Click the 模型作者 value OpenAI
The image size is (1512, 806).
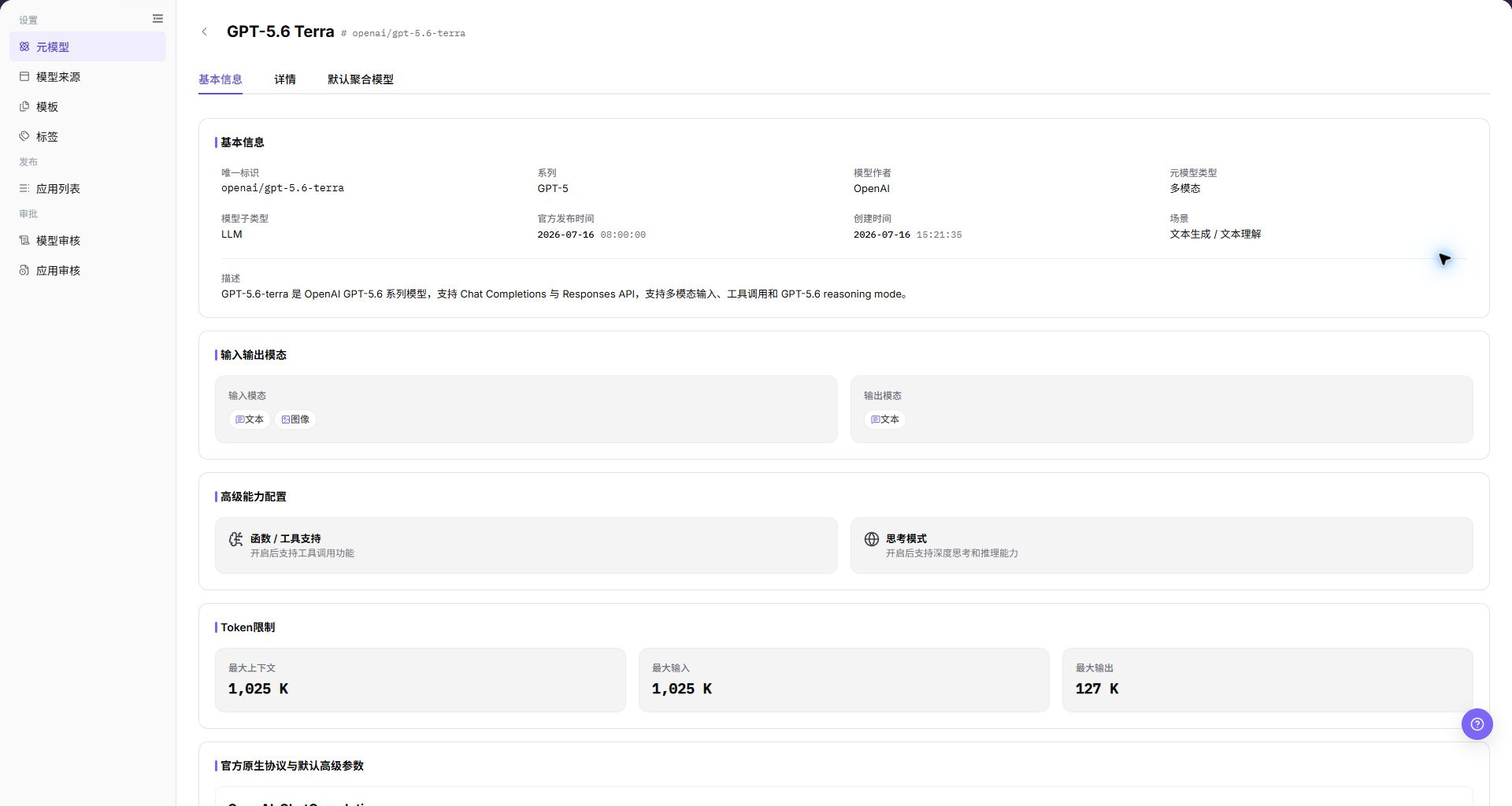(x=872, y=189)
